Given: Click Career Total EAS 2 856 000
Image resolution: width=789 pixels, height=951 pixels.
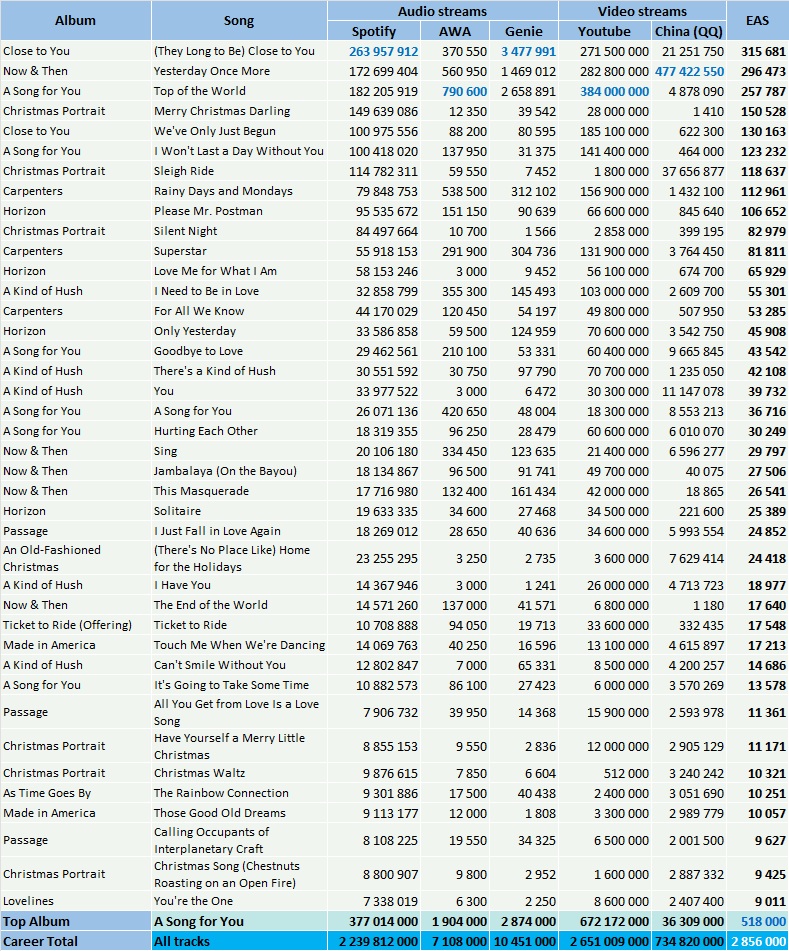Looking at the screenshot, I should click(x=759, y=942).
